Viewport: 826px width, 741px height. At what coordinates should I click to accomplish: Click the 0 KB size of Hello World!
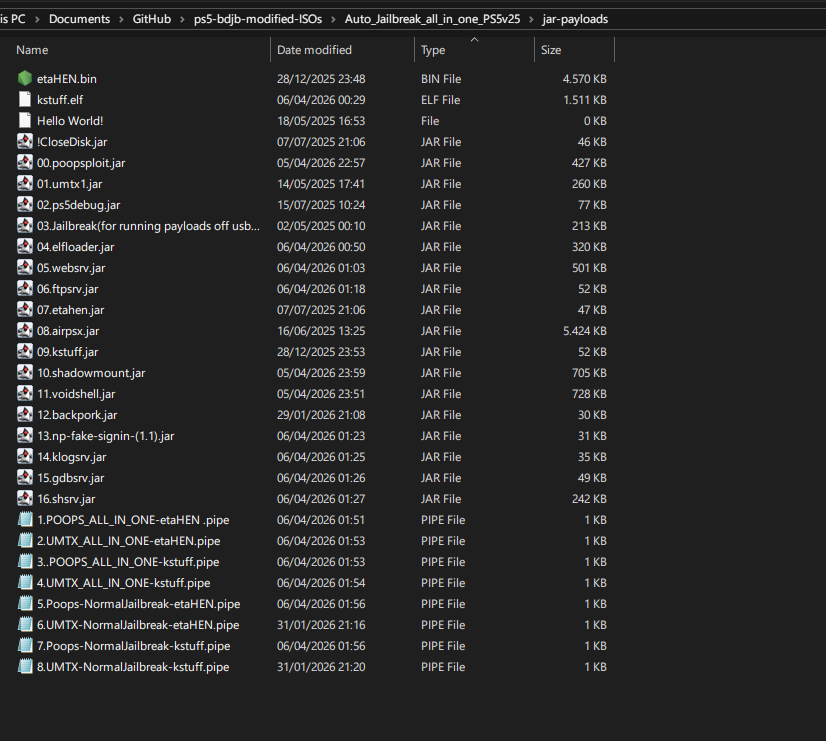click(595, 121)
